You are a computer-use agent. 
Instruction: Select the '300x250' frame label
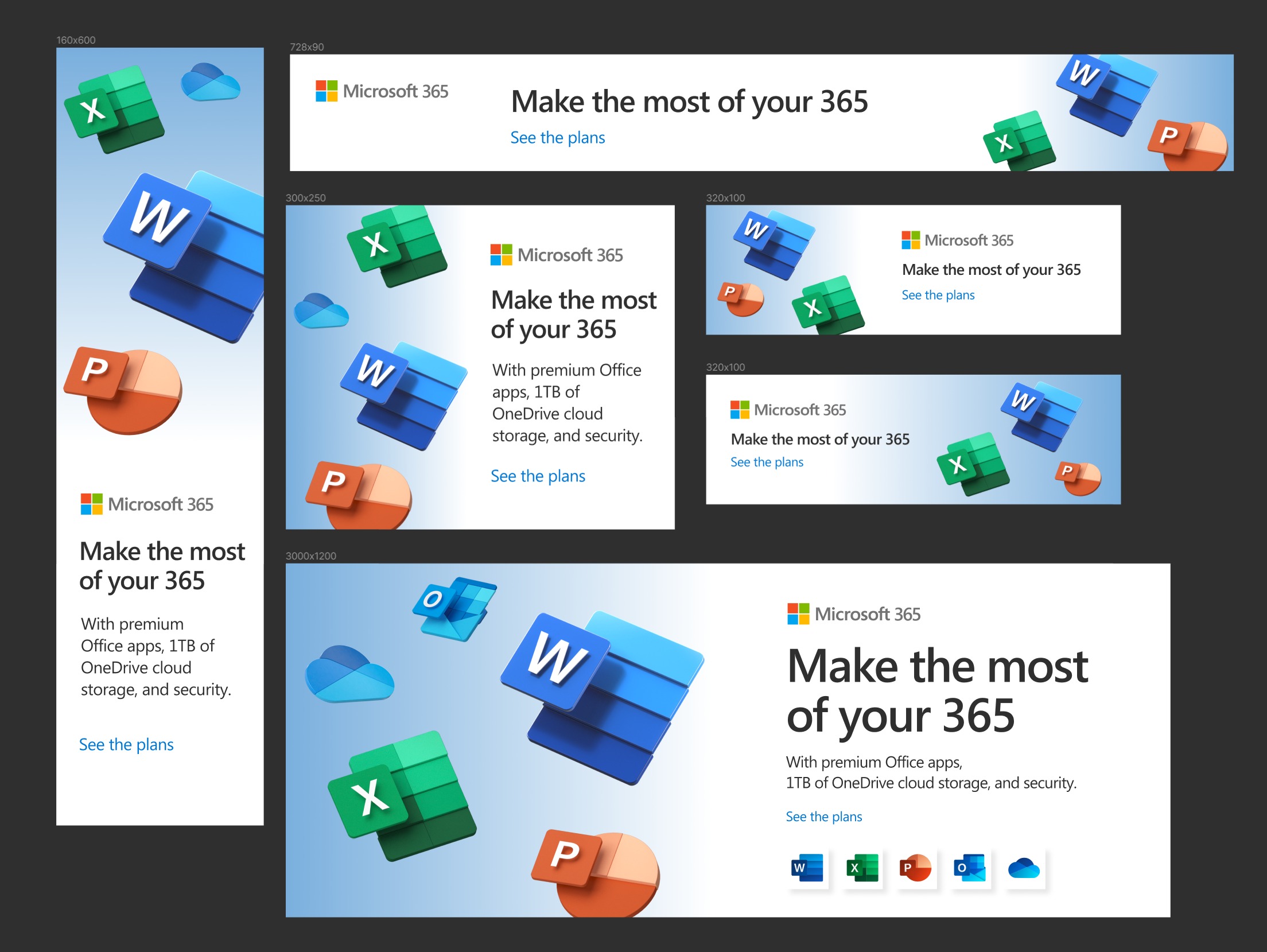click(306, 198)
